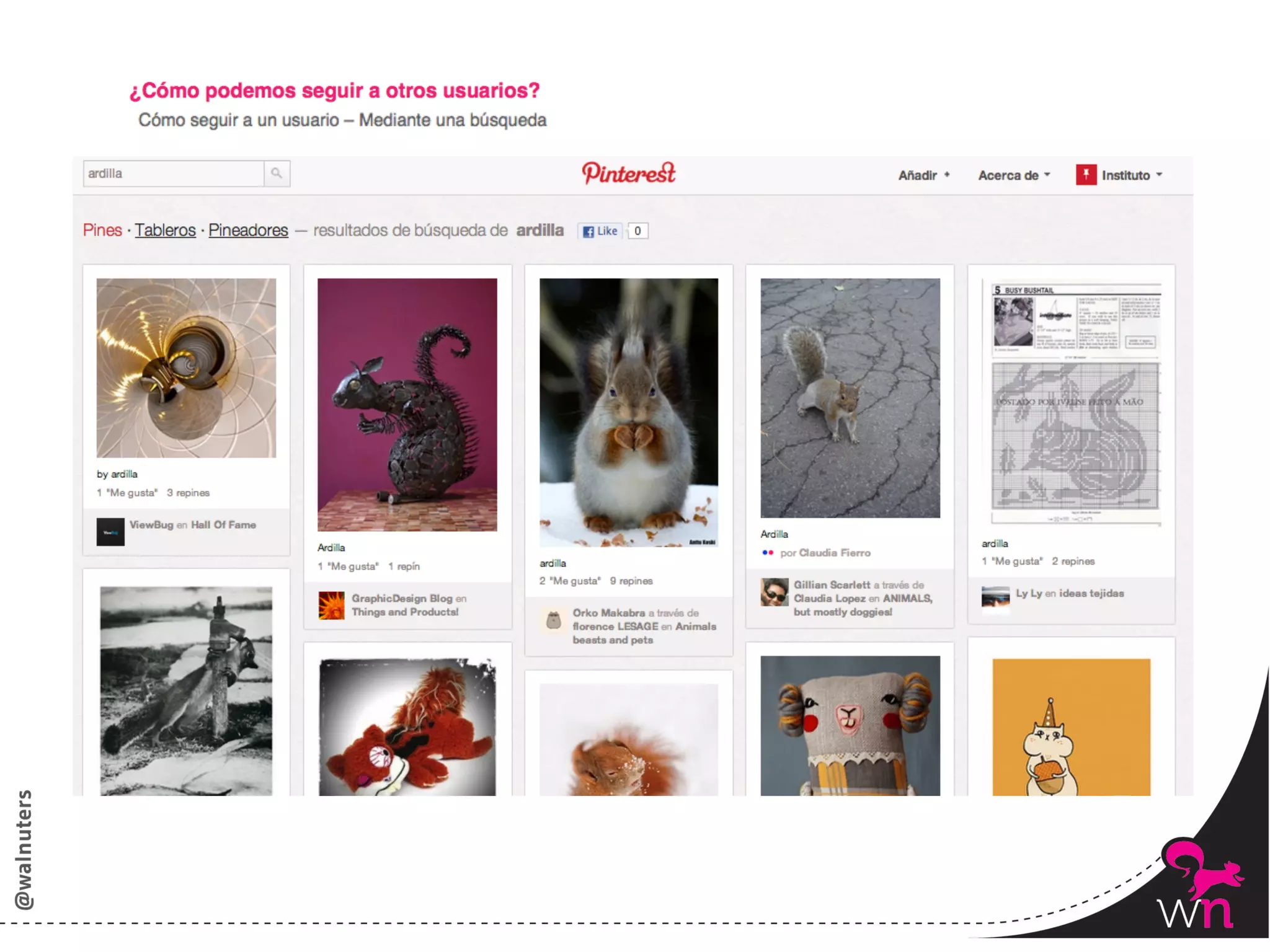Click the search magnifier icon
This screenshot has width=1270, height=952.
277,174
